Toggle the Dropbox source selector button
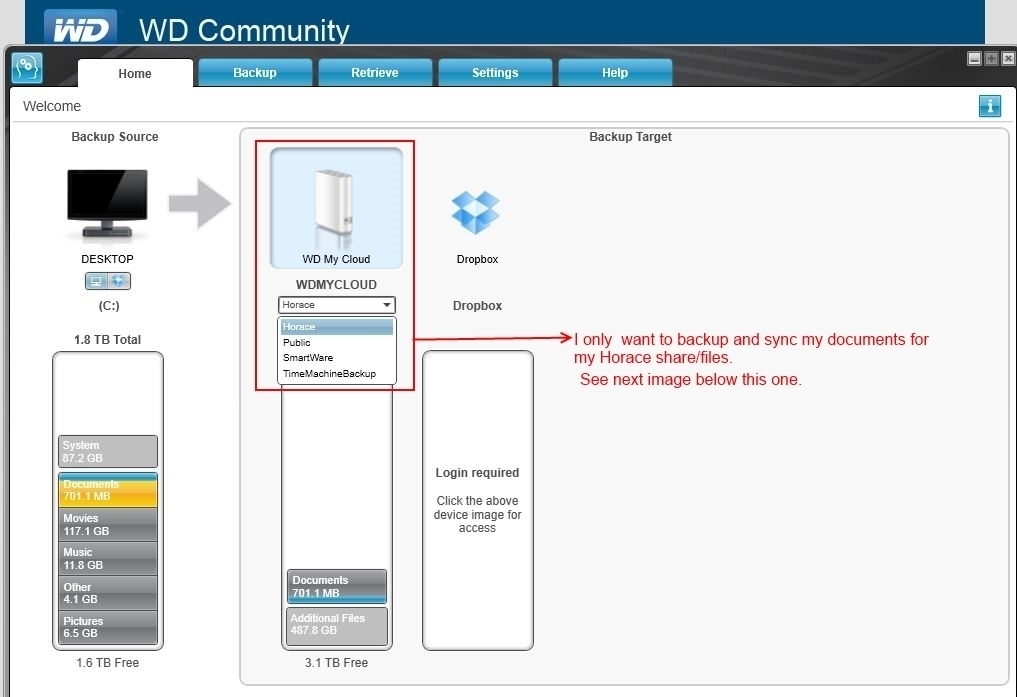1017x697 pixels. pos(119,281)
